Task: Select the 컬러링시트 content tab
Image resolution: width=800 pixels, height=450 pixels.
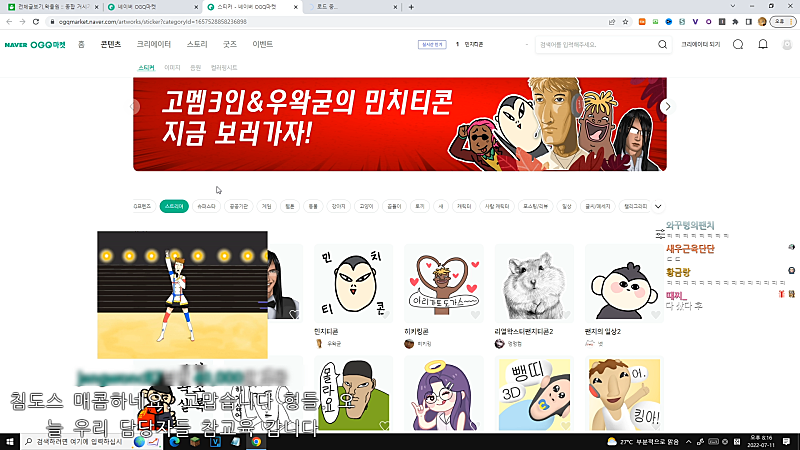Action: coord(224,67)
